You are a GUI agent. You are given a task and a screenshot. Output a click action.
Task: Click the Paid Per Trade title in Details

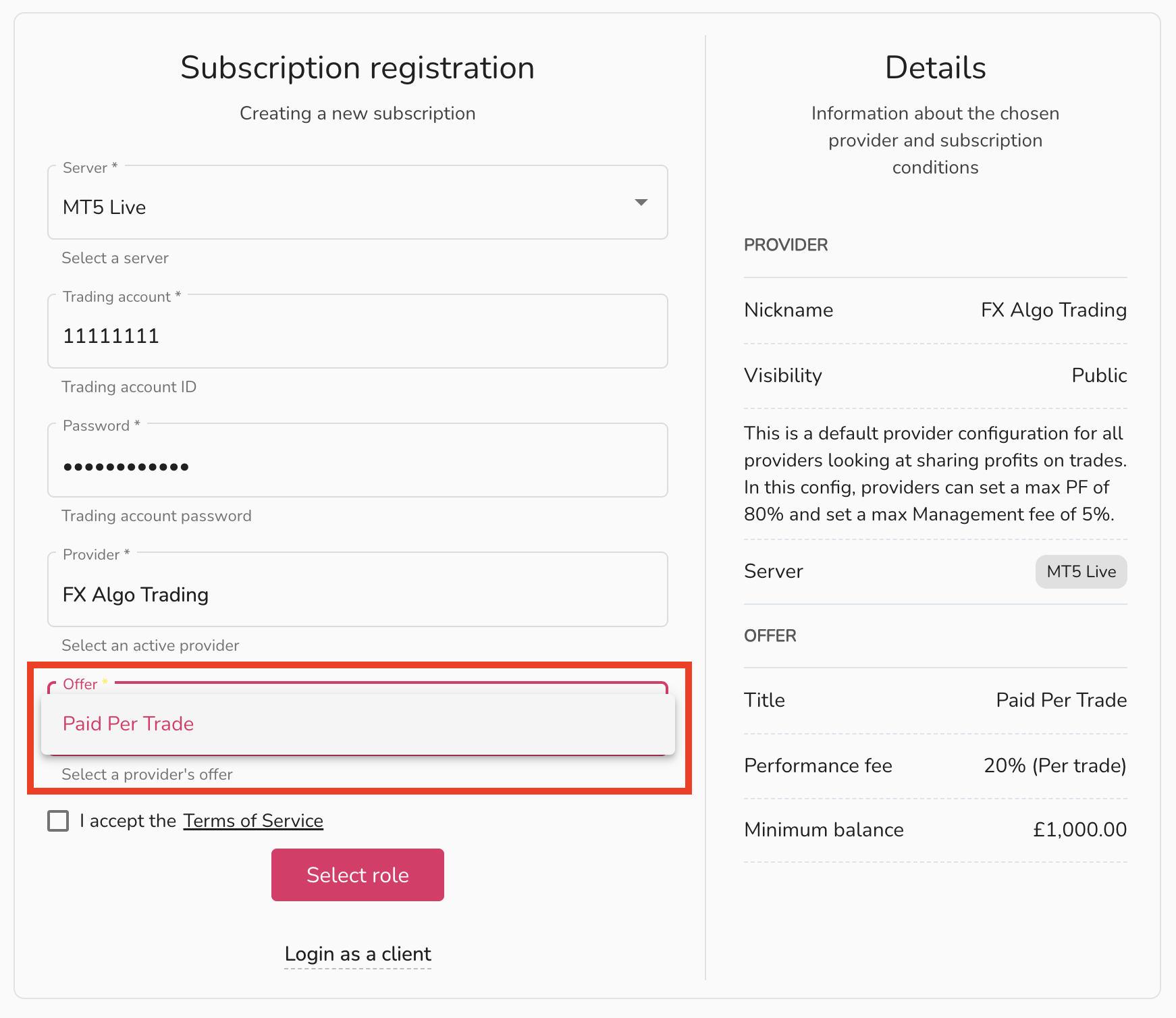coord(1061,700)
